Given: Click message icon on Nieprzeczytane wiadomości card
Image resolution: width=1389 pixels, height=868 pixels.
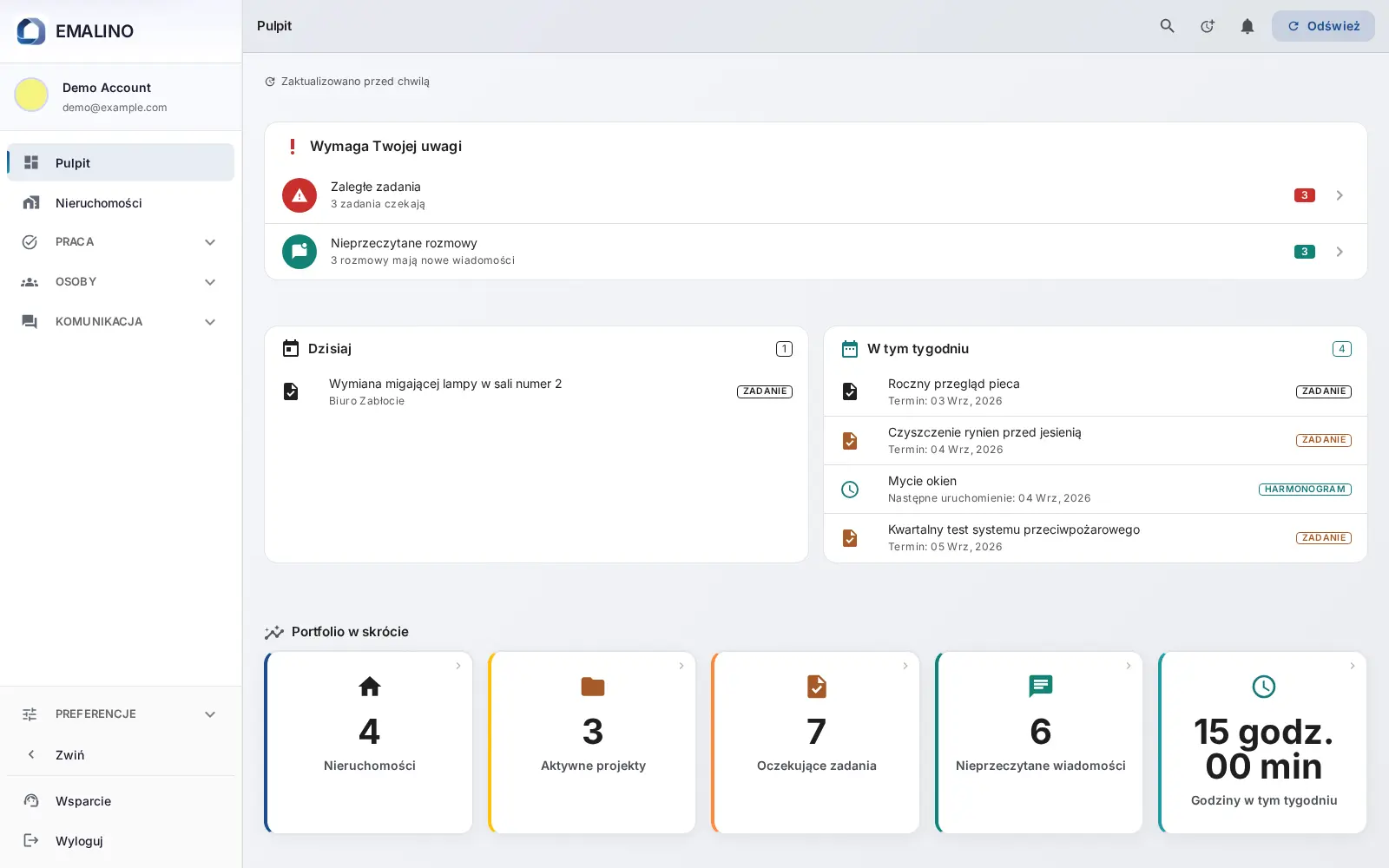Looking at the screenshot, I should click(x=1040, y=687).
